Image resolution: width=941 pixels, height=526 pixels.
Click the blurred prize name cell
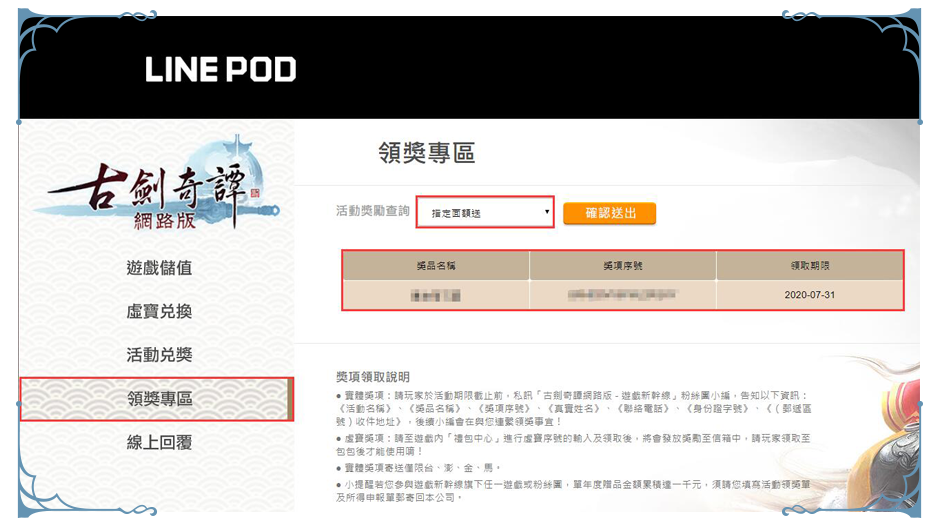pyautogui.click(x=436, y=295)
